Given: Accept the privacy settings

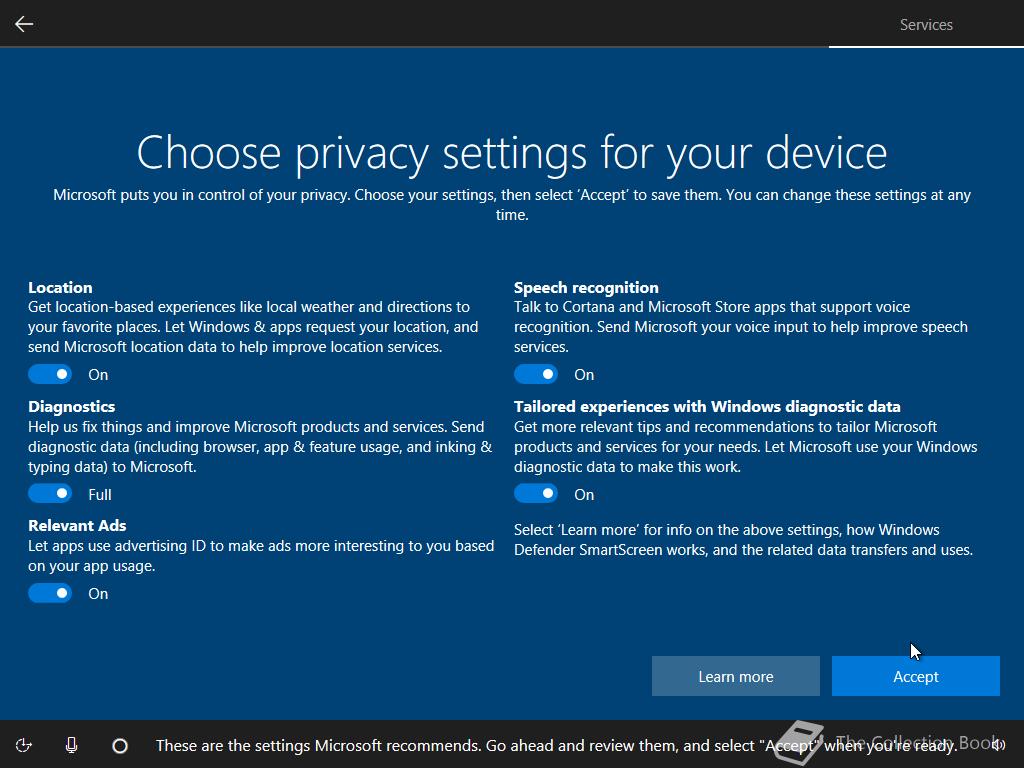Looking at the screenshot, I should 916,676.
